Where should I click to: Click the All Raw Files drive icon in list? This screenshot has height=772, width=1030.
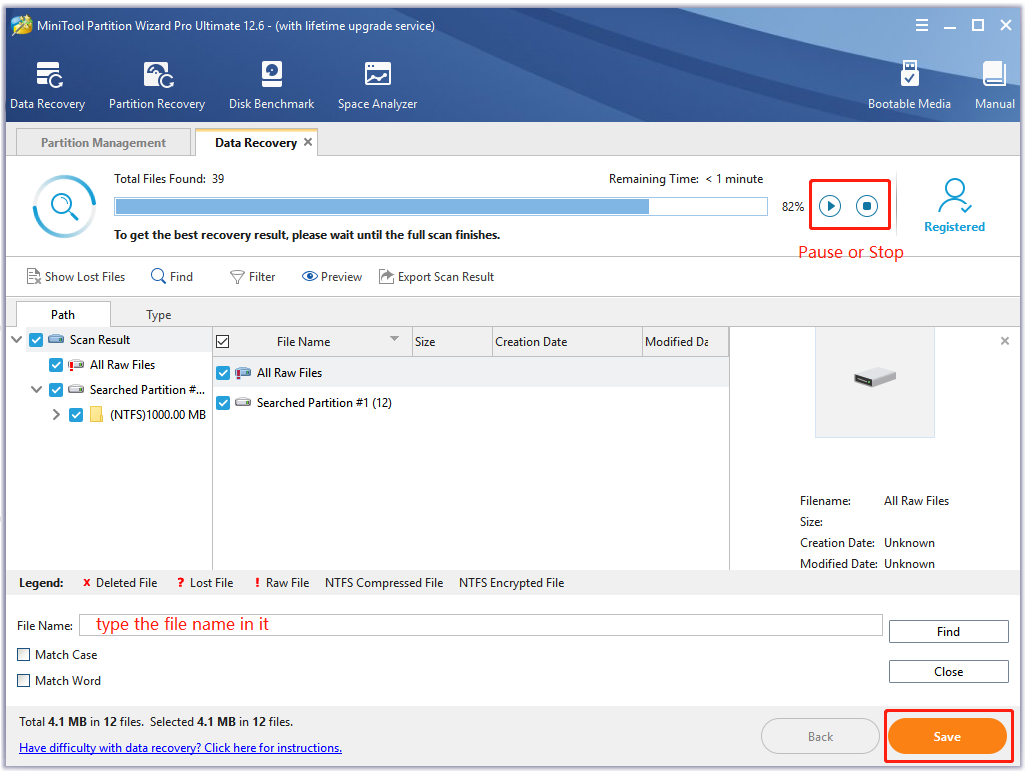tap(243, 373)
